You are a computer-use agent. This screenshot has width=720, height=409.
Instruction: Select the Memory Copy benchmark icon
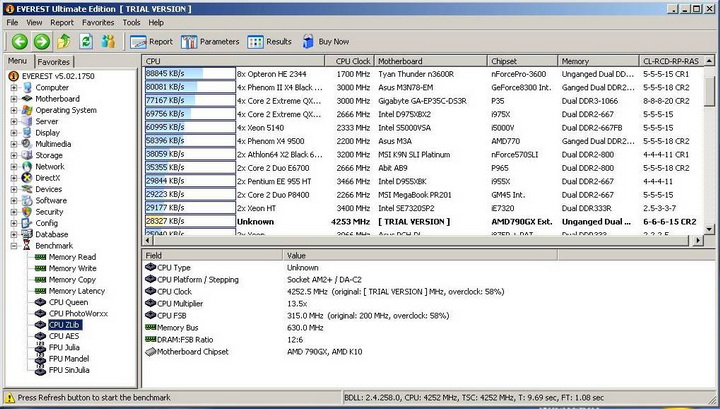40,280
